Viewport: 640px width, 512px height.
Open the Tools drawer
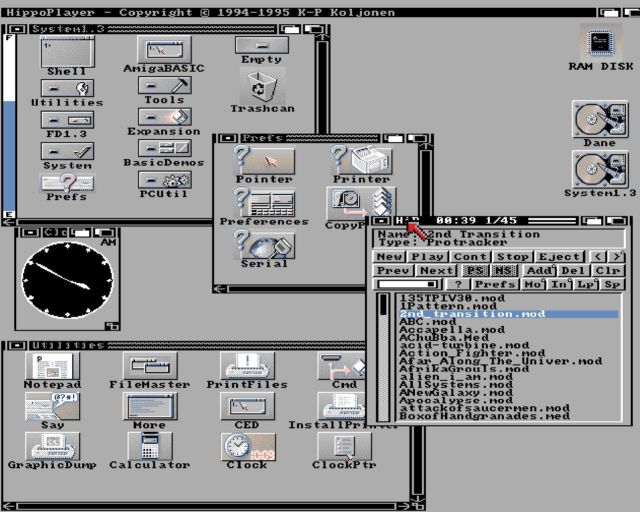(164, 86)
